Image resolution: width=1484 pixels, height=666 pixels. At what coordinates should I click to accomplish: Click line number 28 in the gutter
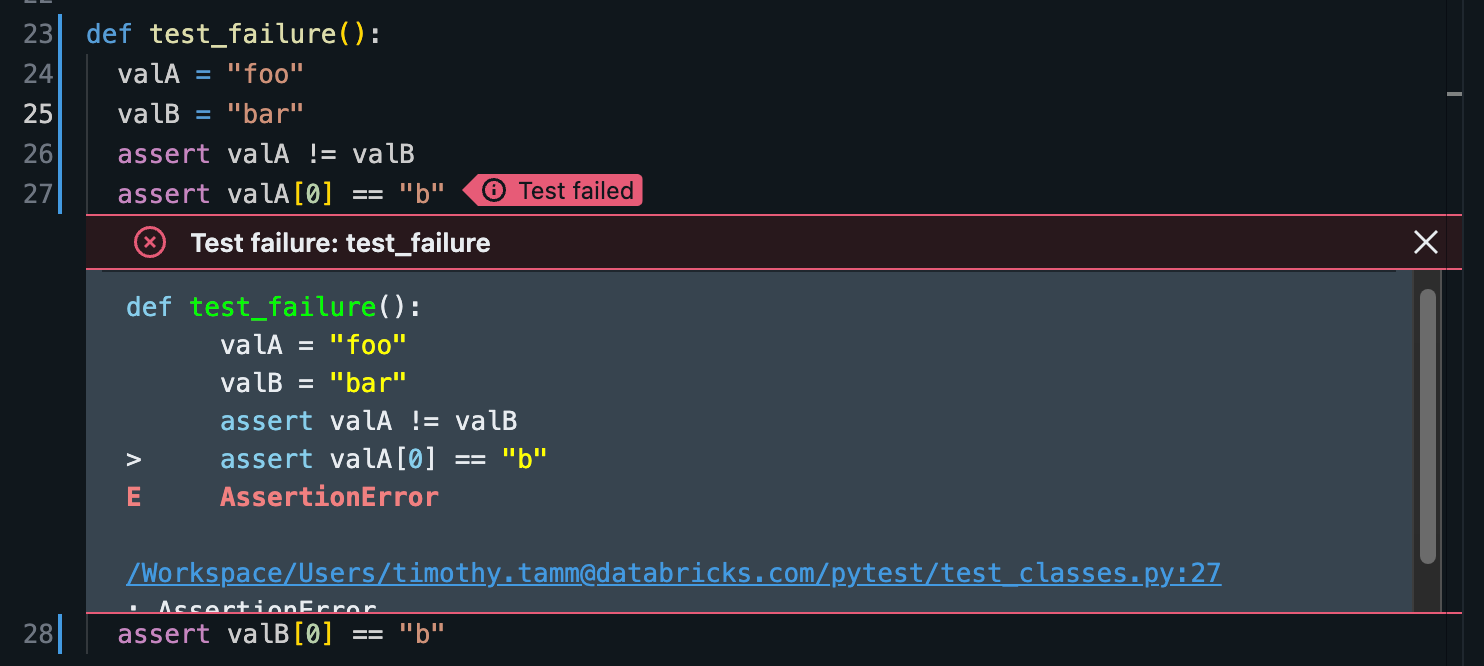pos(37,633)
